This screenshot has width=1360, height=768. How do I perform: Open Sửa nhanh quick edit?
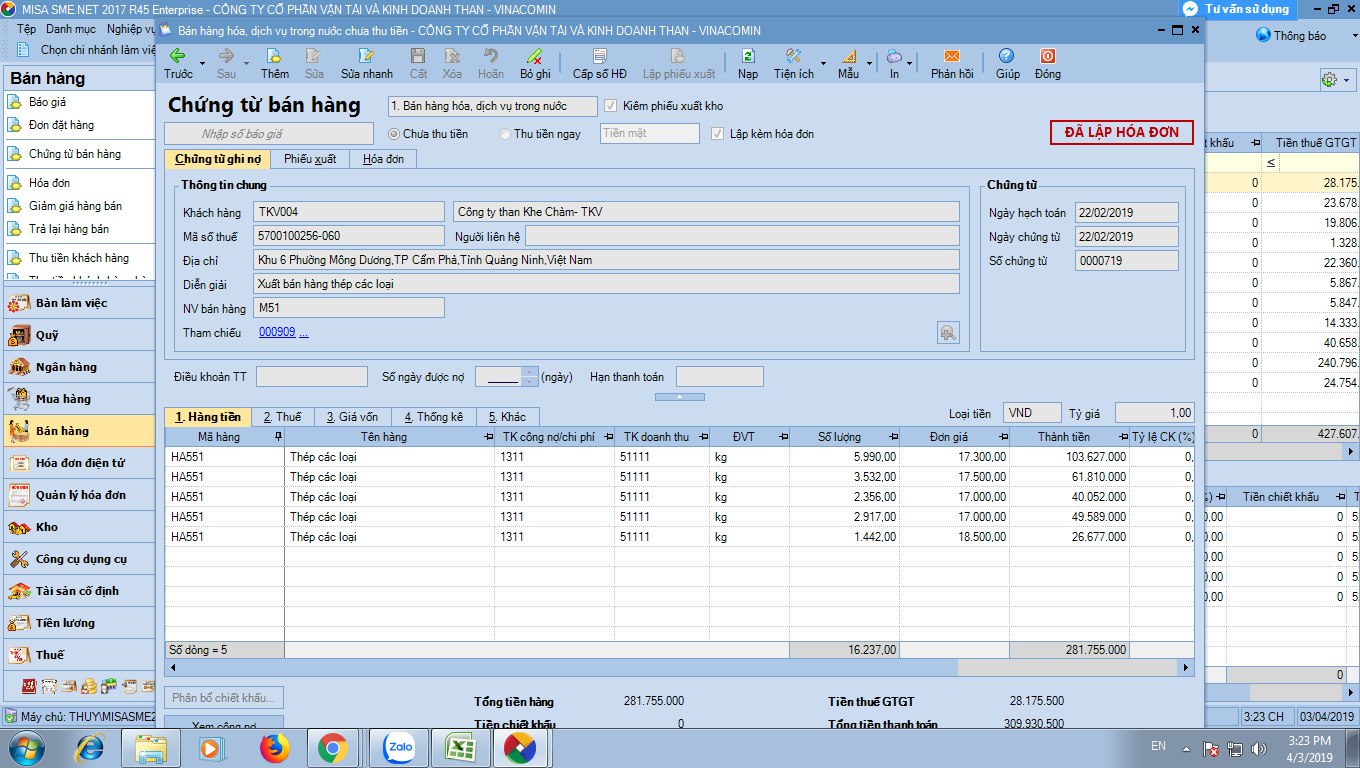367,64
